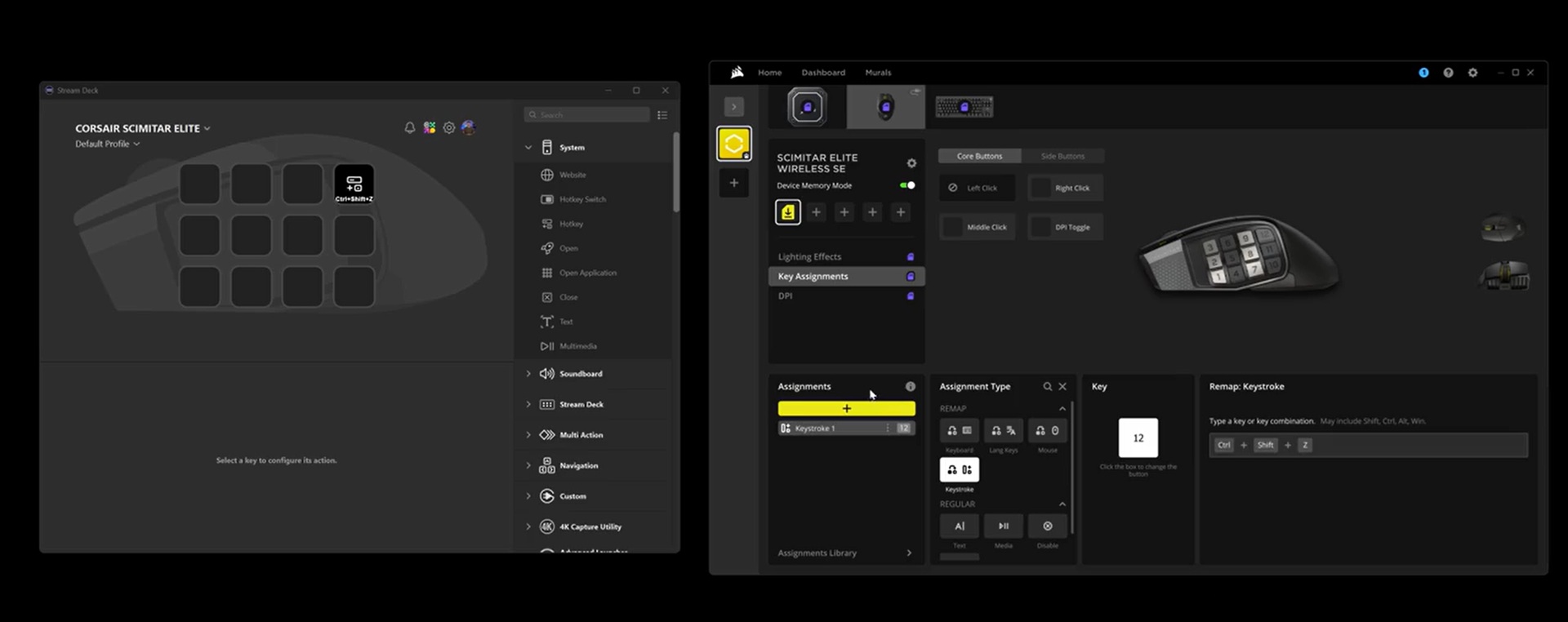Screen dimensions: 1568x622
Task: Choose the Keyboard remap type
Action: tap(960, 431)
